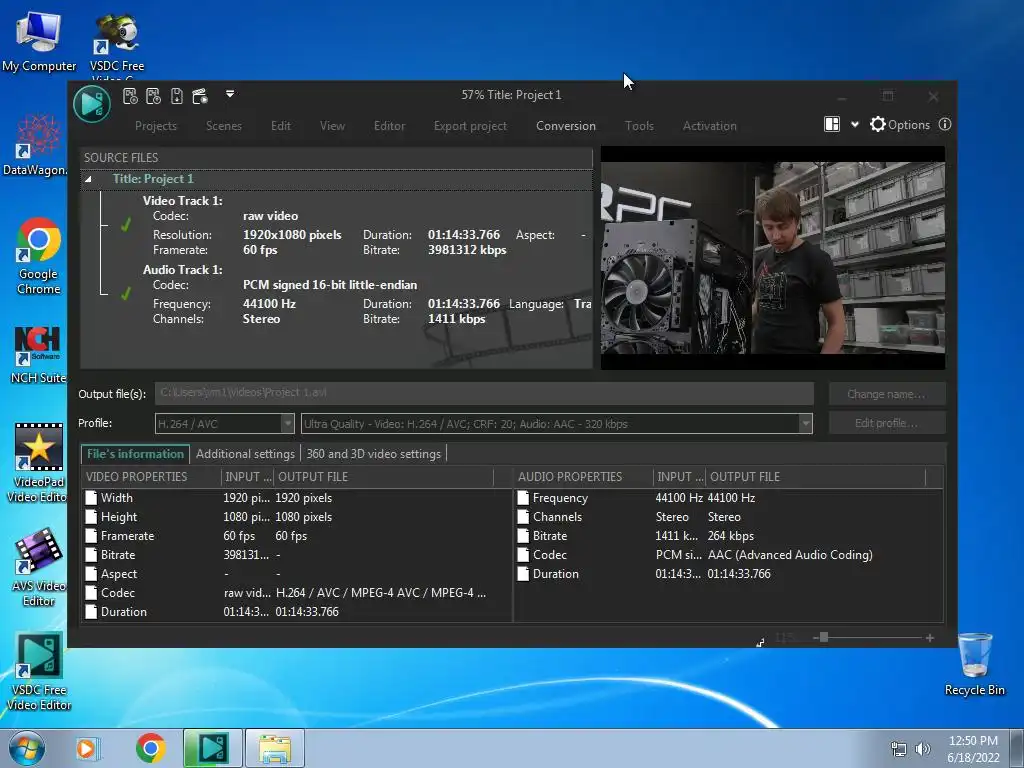Click the zoom slider plus button
The width and height of the screenshot is (1024, 768).
(x=929, y=638)
